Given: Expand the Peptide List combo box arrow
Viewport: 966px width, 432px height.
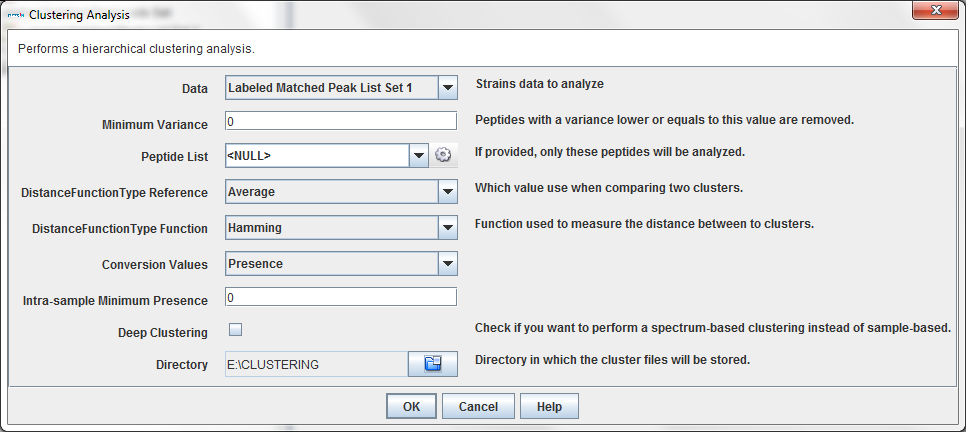Looking at the screenshot, I should click(419, 156).
